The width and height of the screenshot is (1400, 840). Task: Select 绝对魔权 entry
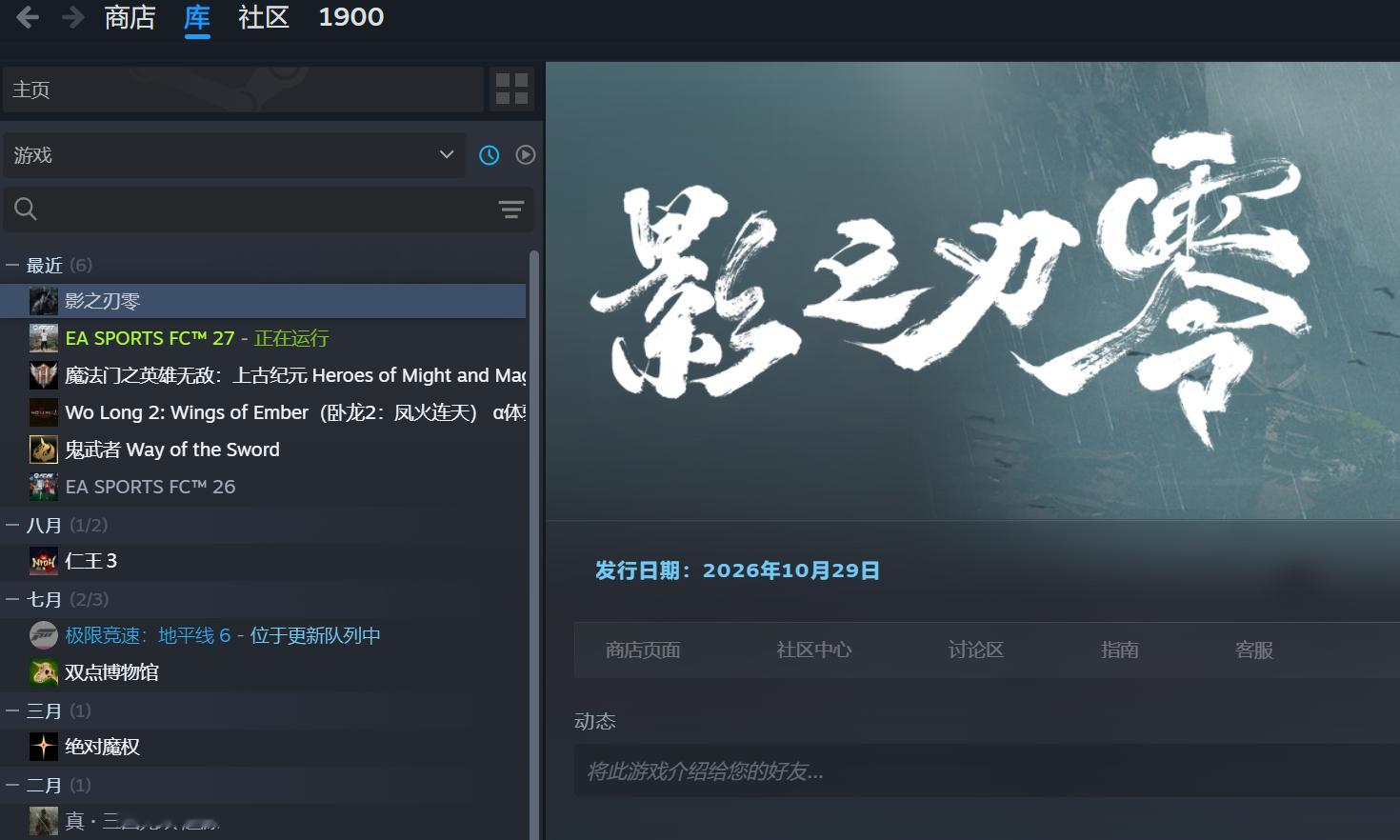tap(263, 747)
